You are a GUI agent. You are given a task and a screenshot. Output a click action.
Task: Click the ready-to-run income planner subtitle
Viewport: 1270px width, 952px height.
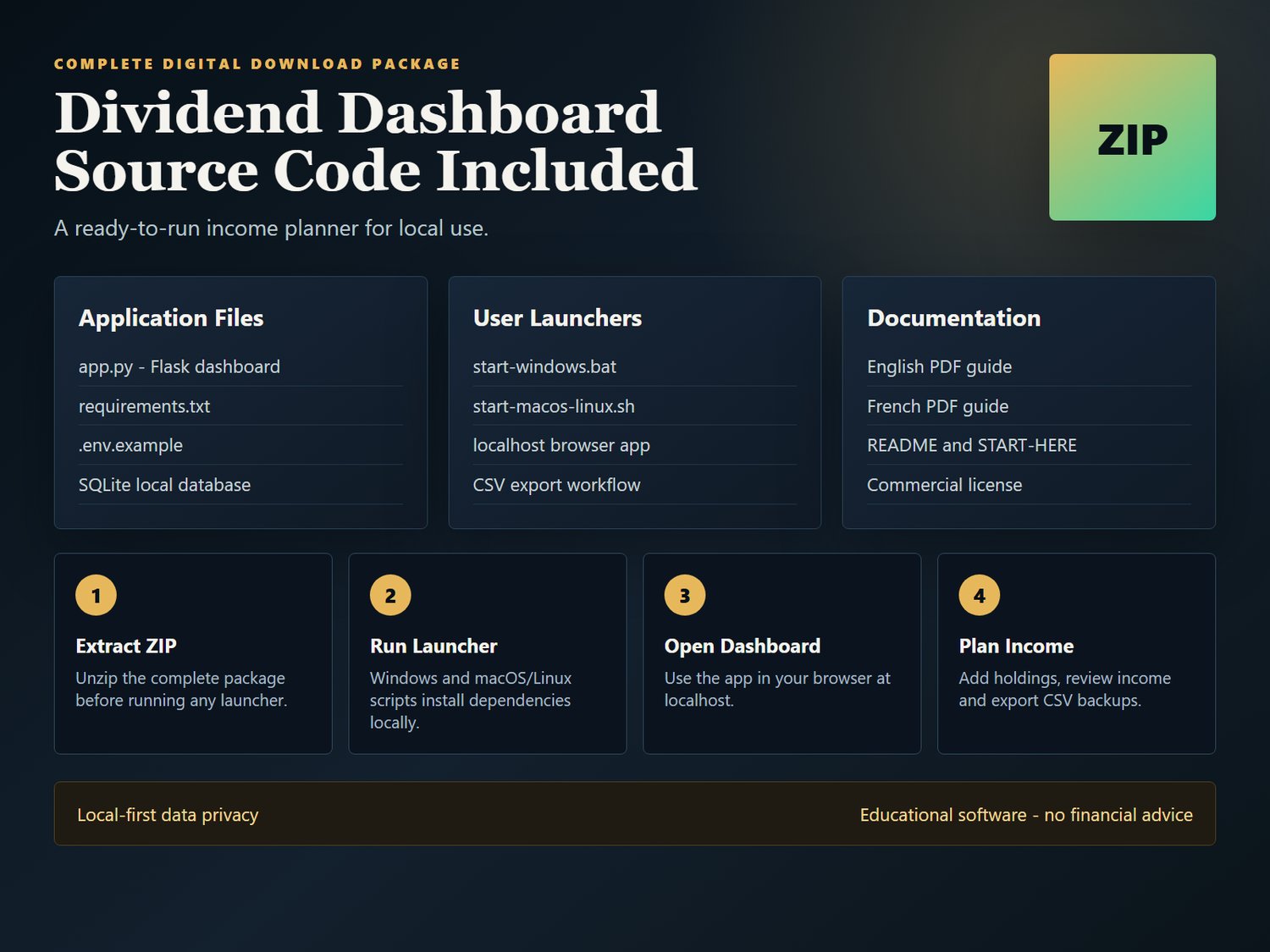pos(271,228)
